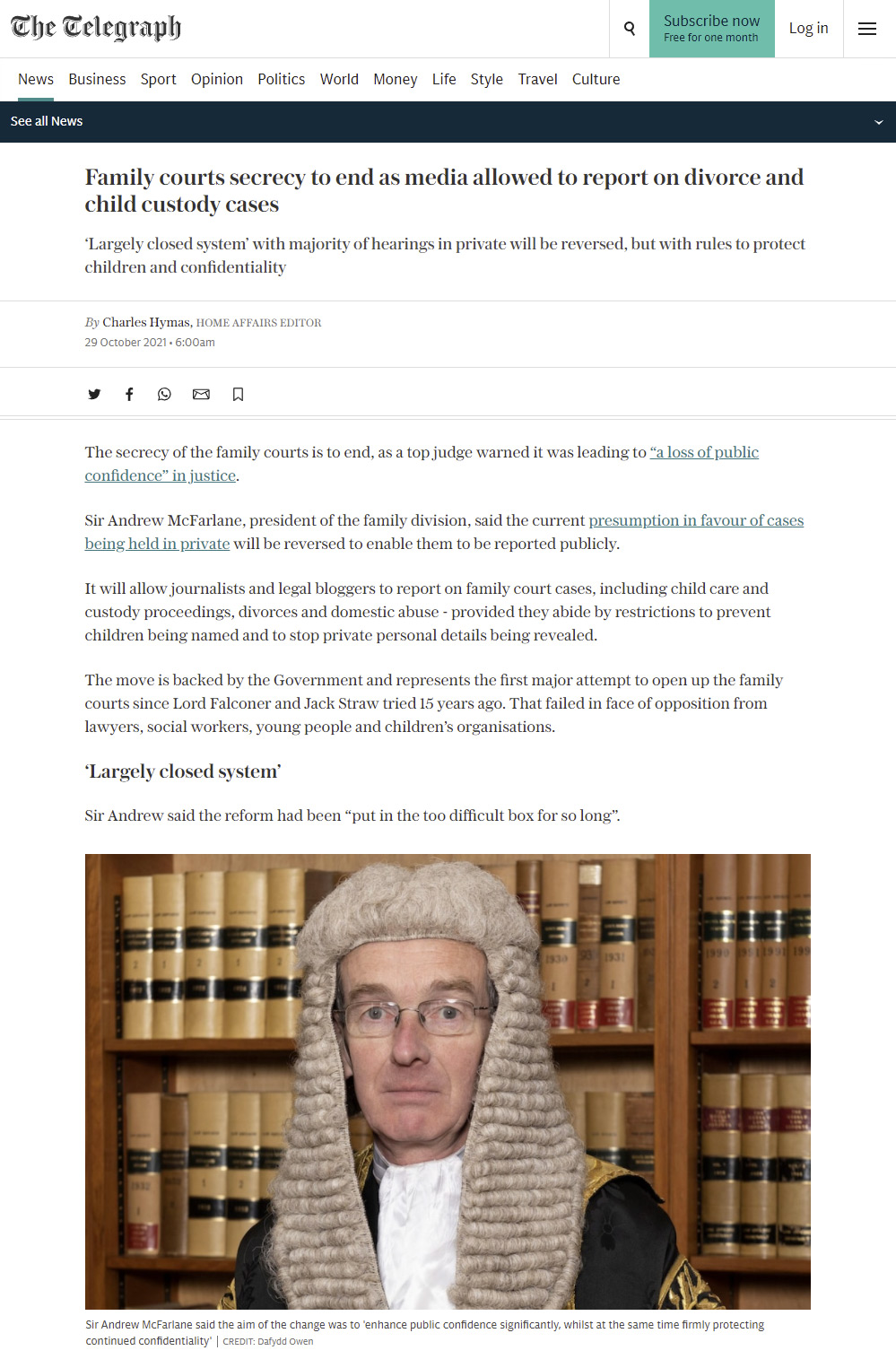Go to The Telegraph logo homepage
This screenshot has width=896, height=1368.
coord(96,28)
